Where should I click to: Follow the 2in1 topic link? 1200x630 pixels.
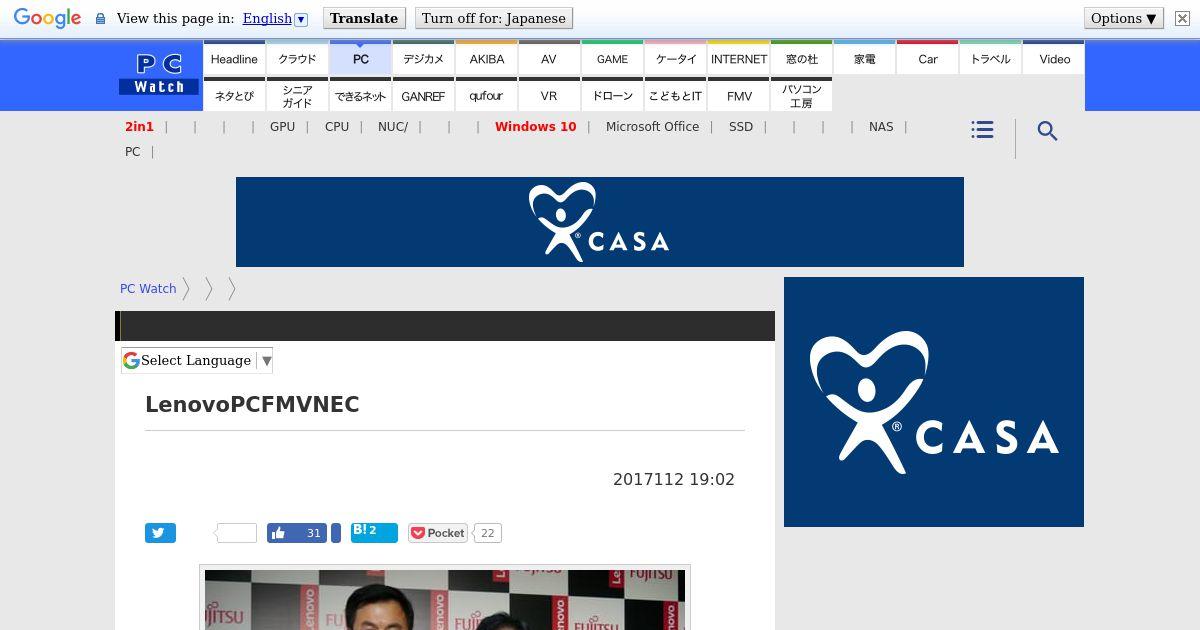(x=139, y=126)
